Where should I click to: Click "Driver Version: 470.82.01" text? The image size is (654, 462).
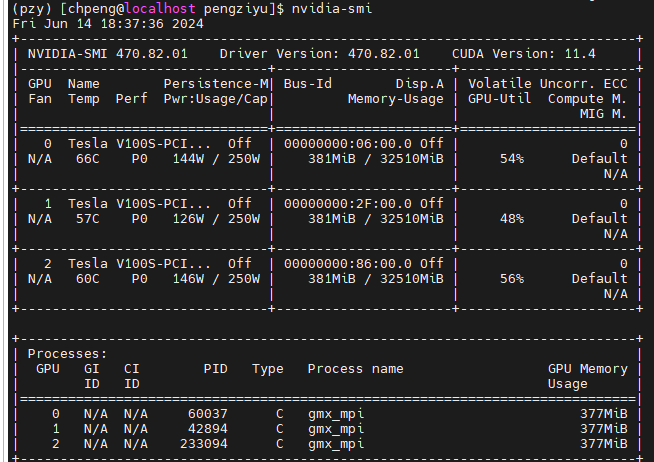(x=319, y=54)
